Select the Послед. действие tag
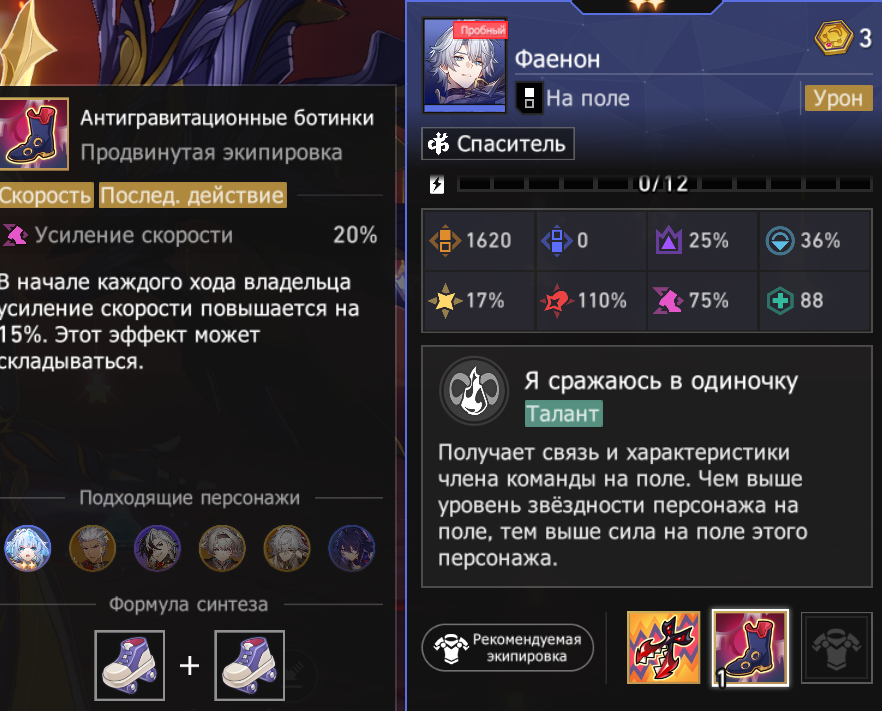 point(192,195)
